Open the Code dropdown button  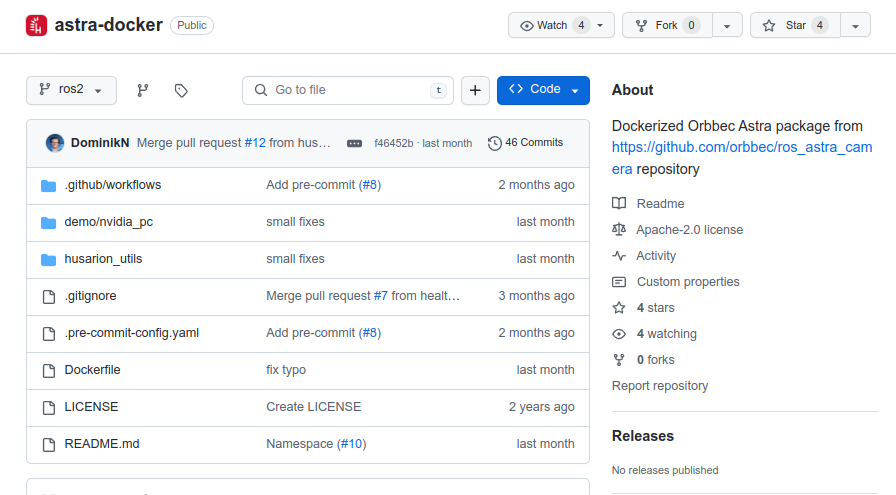click(543, 90)
